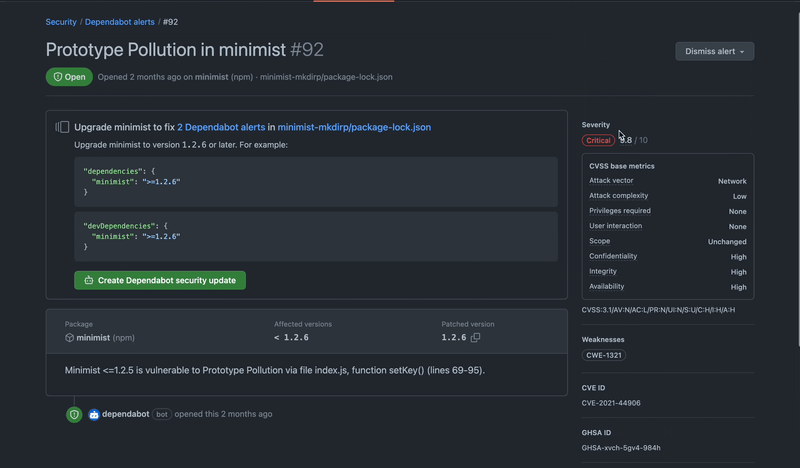
Task: Click the Scope metric label
Action: pyautogui.click(x=599, y=241)
